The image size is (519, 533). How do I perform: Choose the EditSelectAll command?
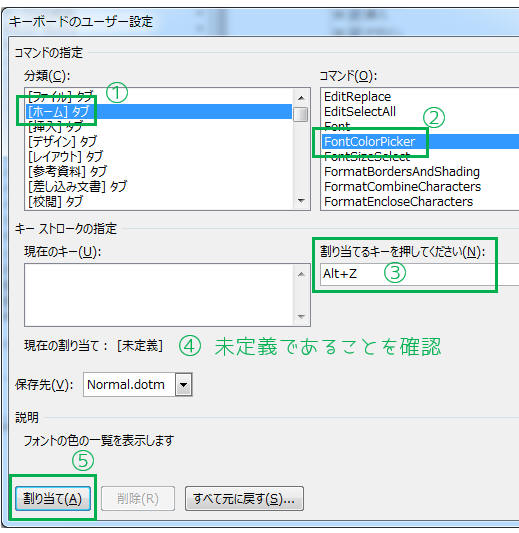pos(420,111)
